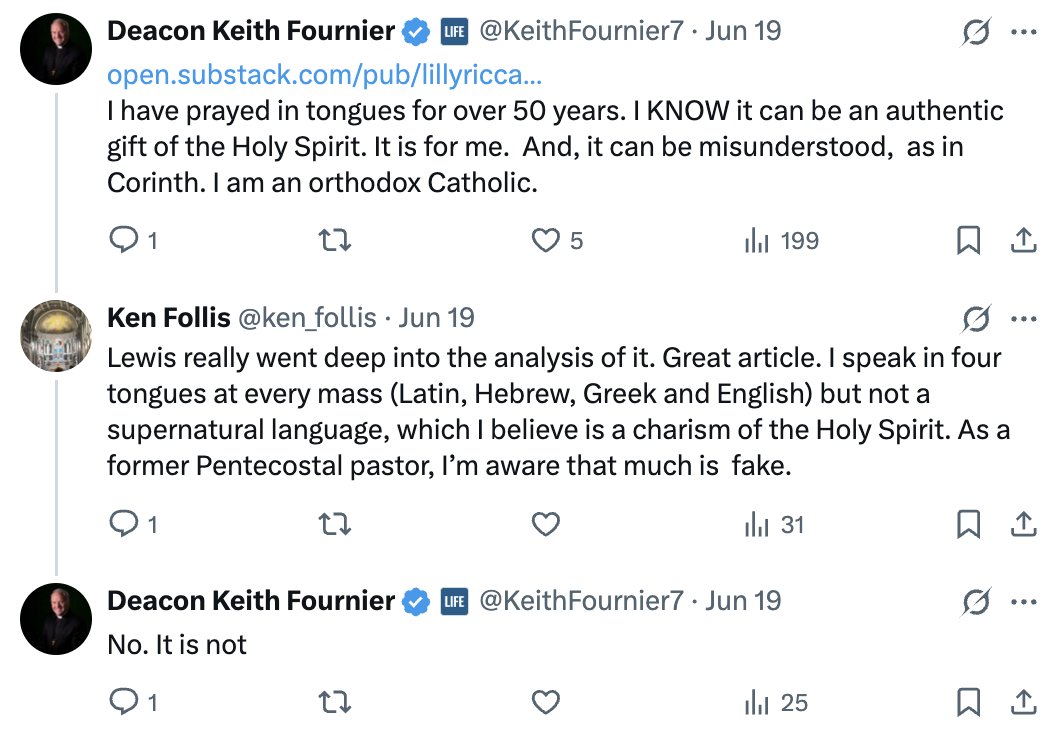Open Jun 19 timestamp on Ken Follis's tweet

click(x=436, y=318)
